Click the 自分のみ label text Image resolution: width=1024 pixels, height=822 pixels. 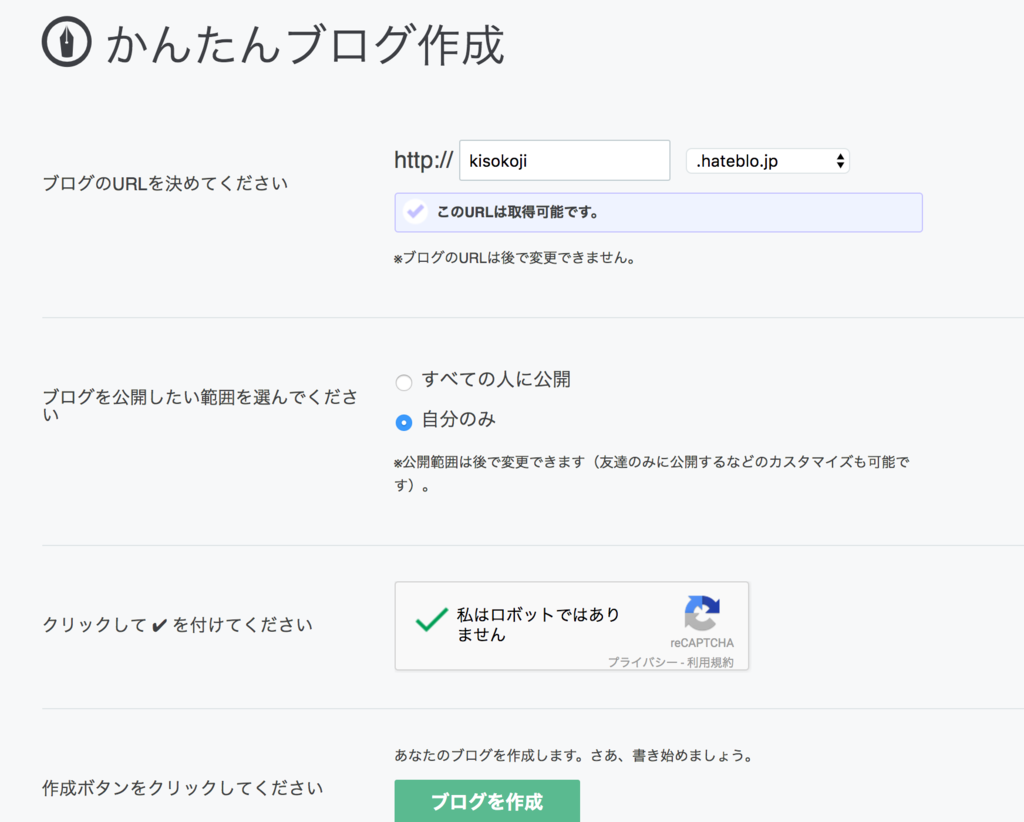[x=458, y=419]
